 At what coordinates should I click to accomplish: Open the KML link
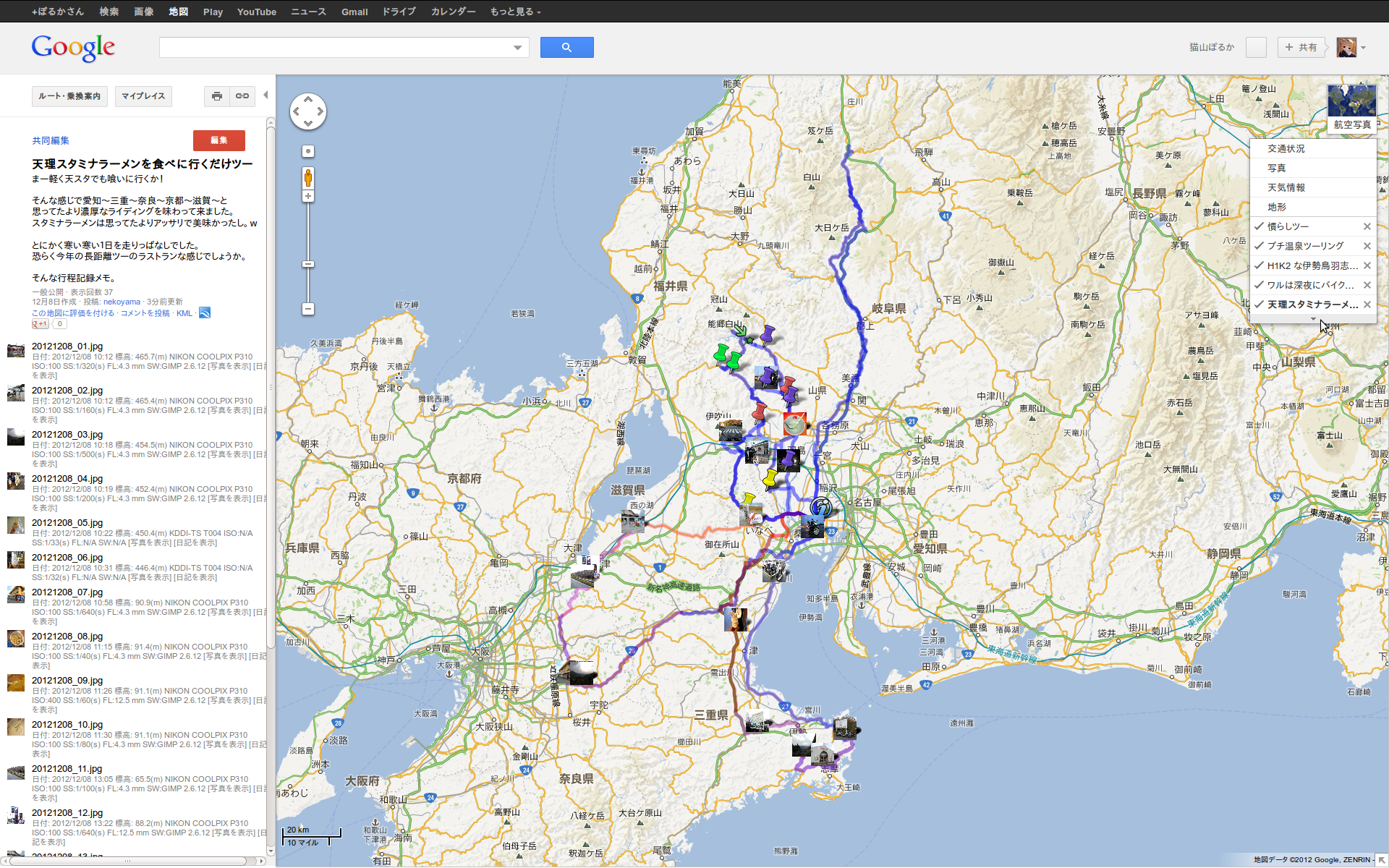(184, 313)
